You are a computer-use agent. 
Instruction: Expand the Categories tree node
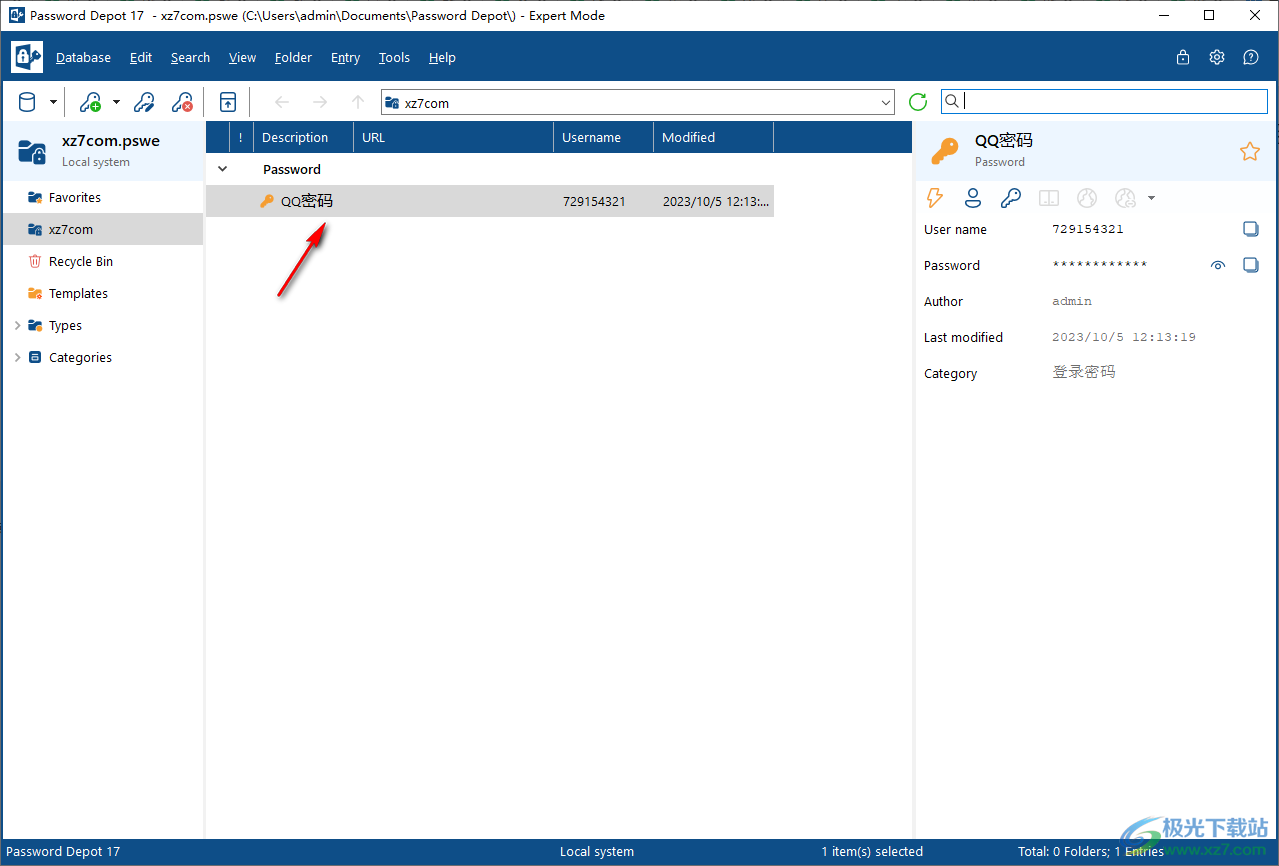point(17,357)
